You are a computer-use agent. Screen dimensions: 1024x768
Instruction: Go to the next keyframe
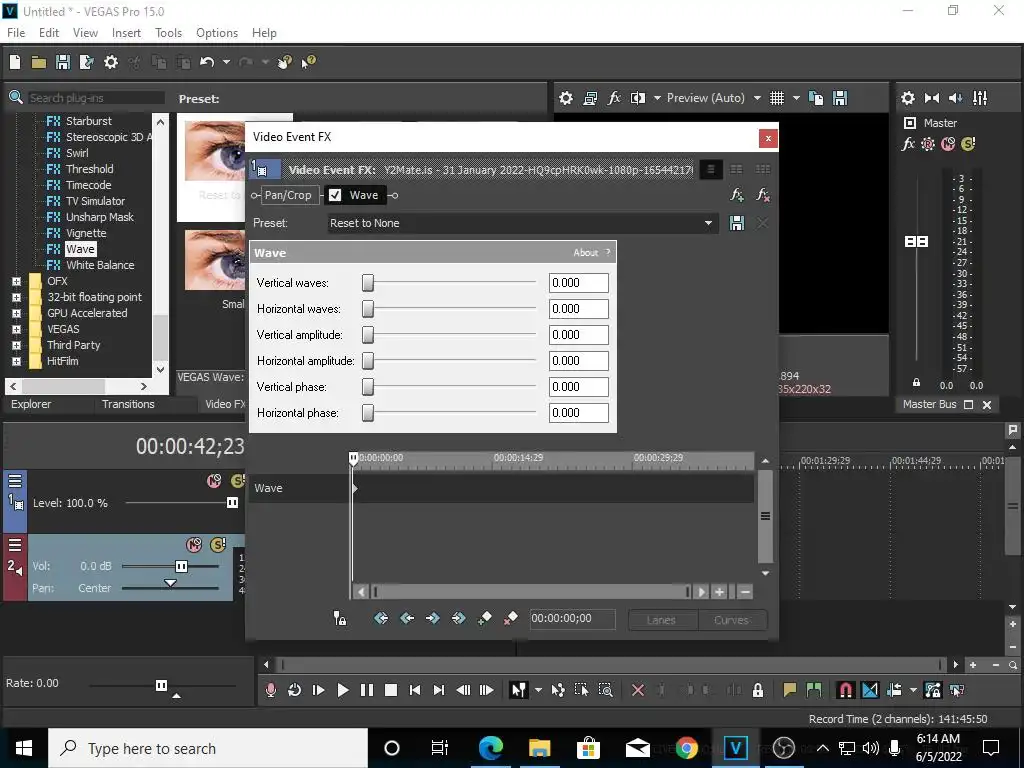(x=432, y=618)
